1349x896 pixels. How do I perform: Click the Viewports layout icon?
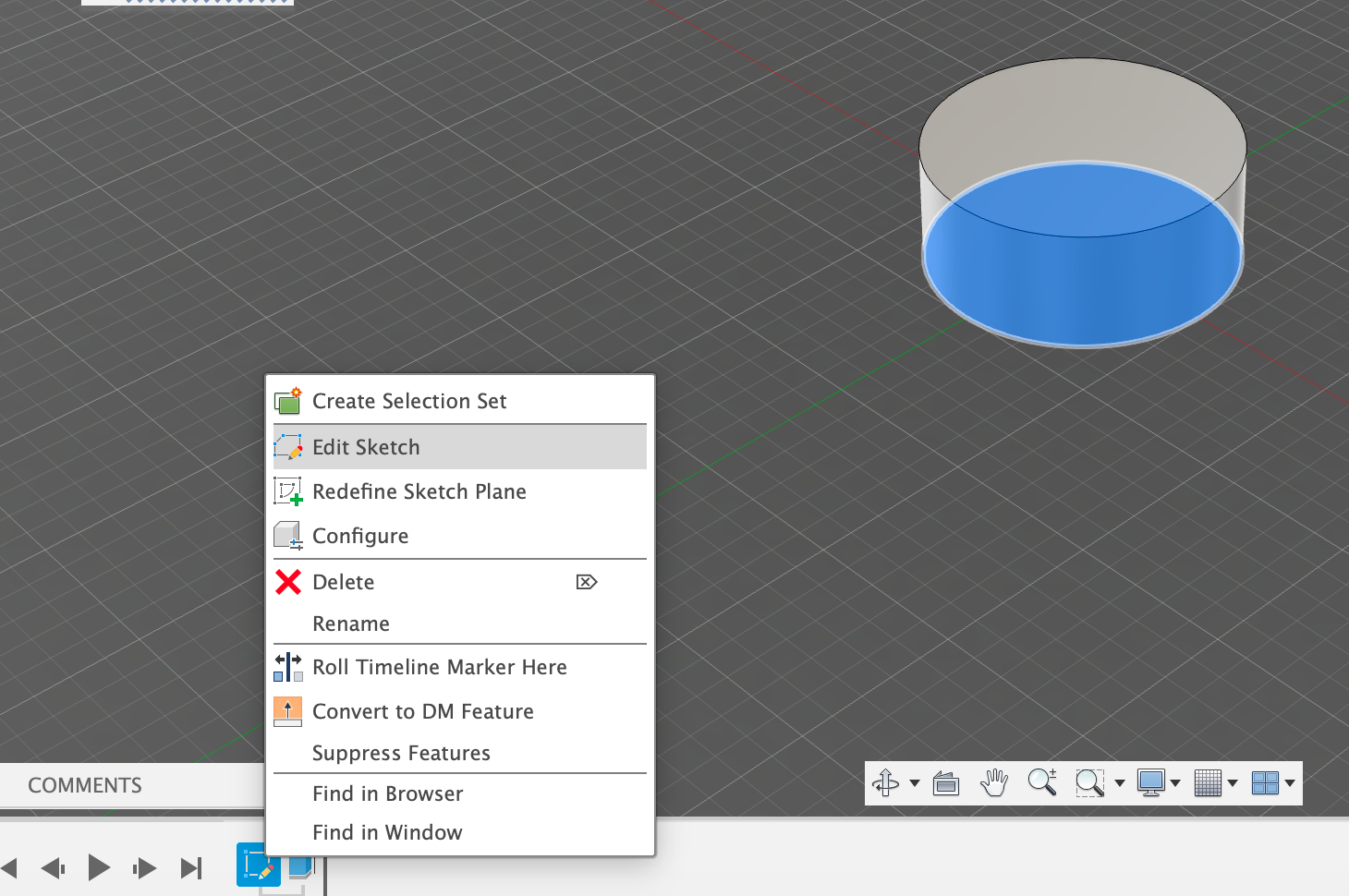(1264, 783)
